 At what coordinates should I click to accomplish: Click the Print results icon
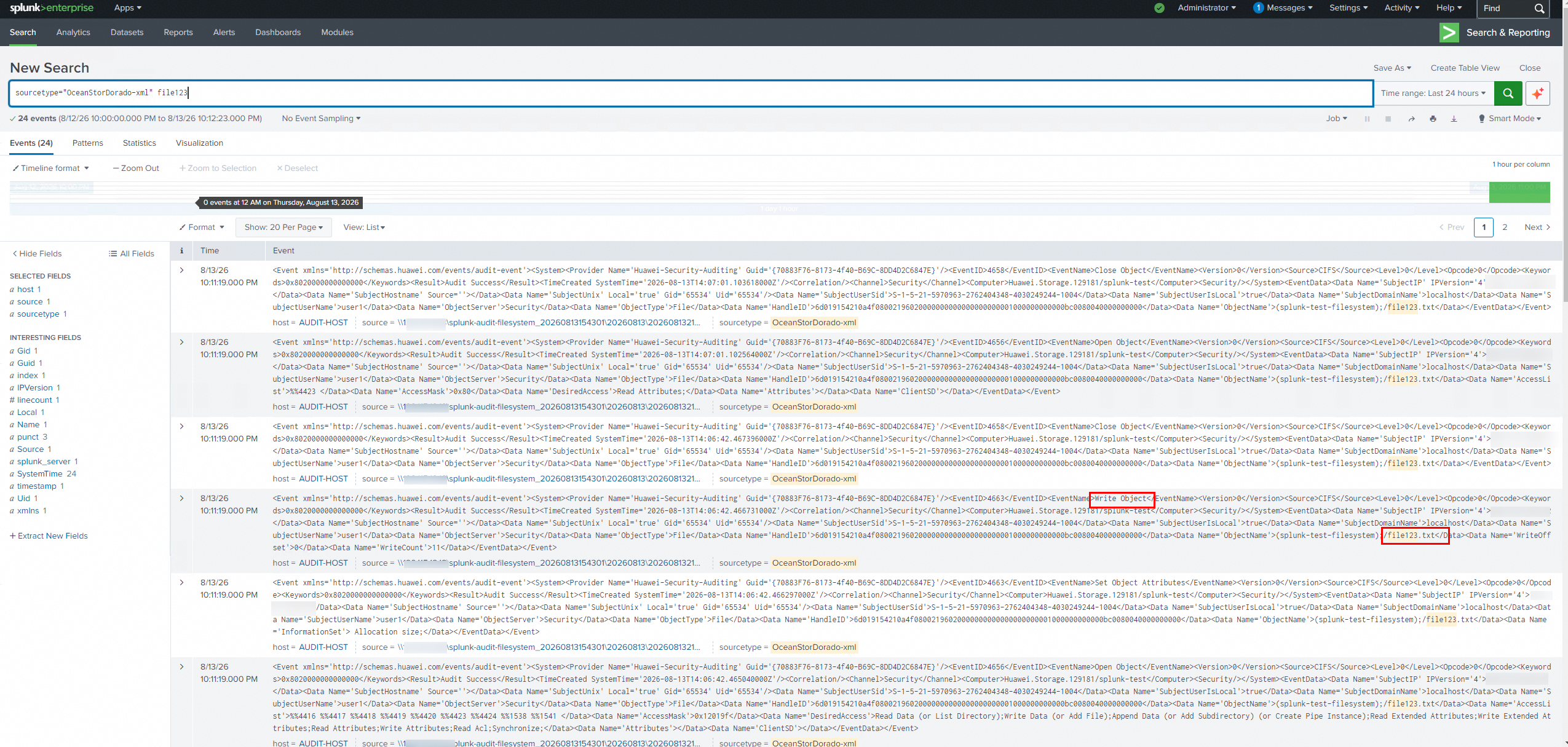click(x=1433, y=119)
